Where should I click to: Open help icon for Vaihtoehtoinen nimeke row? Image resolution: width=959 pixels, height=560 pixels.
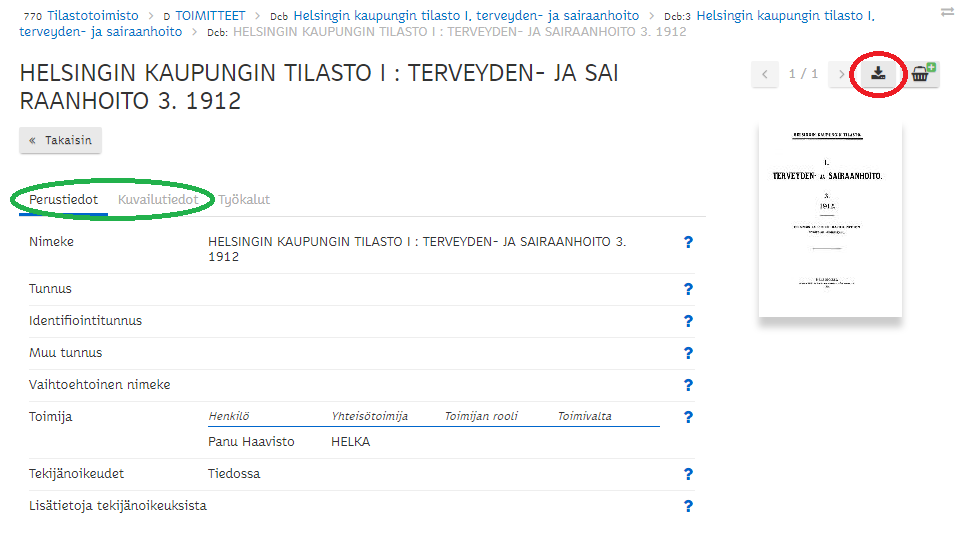[x=688, y=385]
